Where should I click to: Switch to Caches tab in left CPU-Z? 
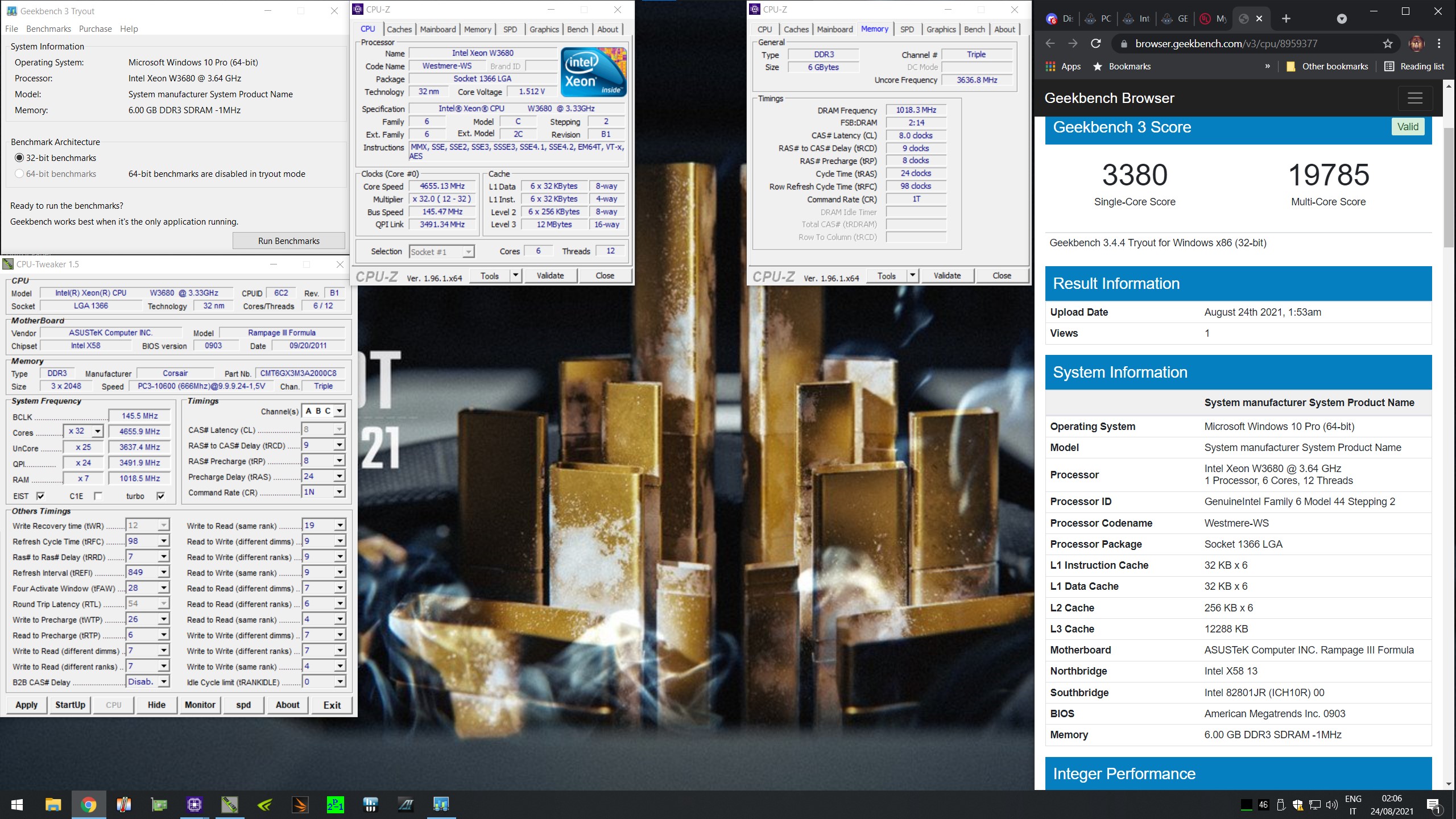click(399, 30)
